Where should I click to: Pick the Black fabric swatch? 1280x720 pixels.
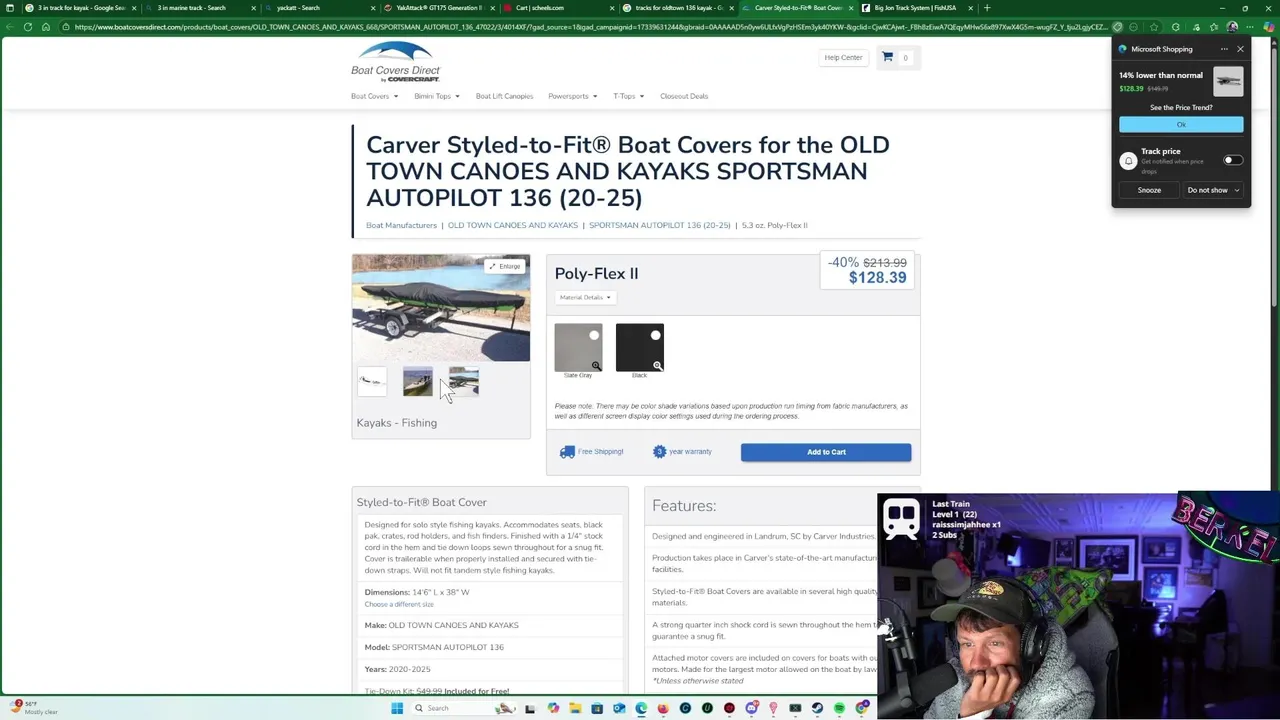pyautogui.click(x=640, y=347)
